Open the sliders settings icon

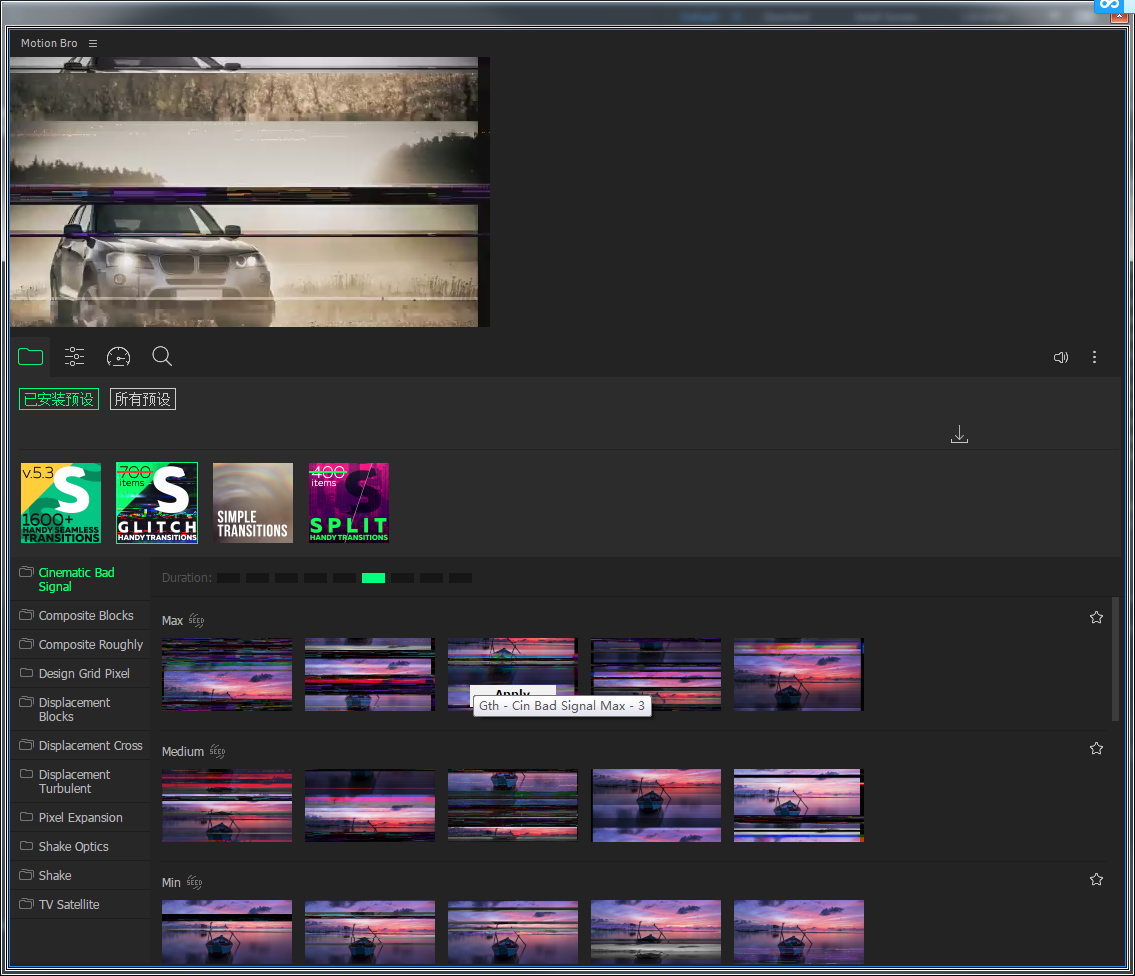point(75,356)
